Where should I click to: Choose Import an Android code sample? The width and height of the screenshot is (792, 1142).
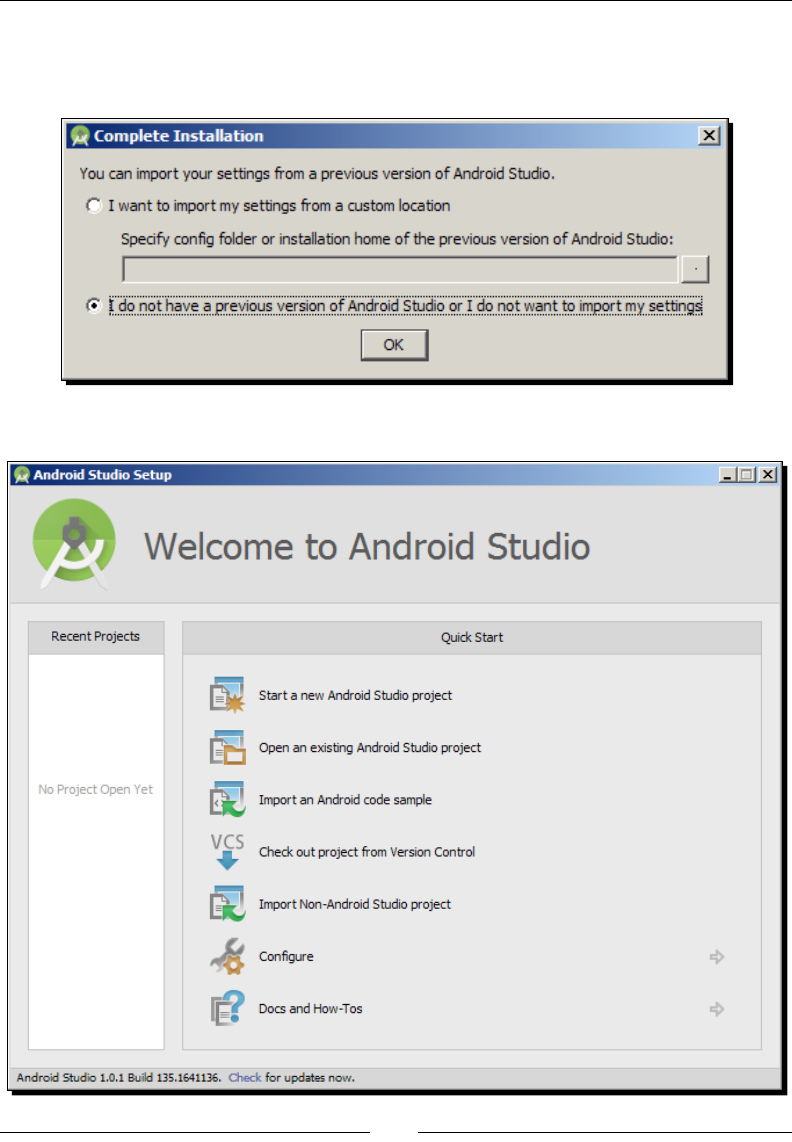tap(345, 800)
